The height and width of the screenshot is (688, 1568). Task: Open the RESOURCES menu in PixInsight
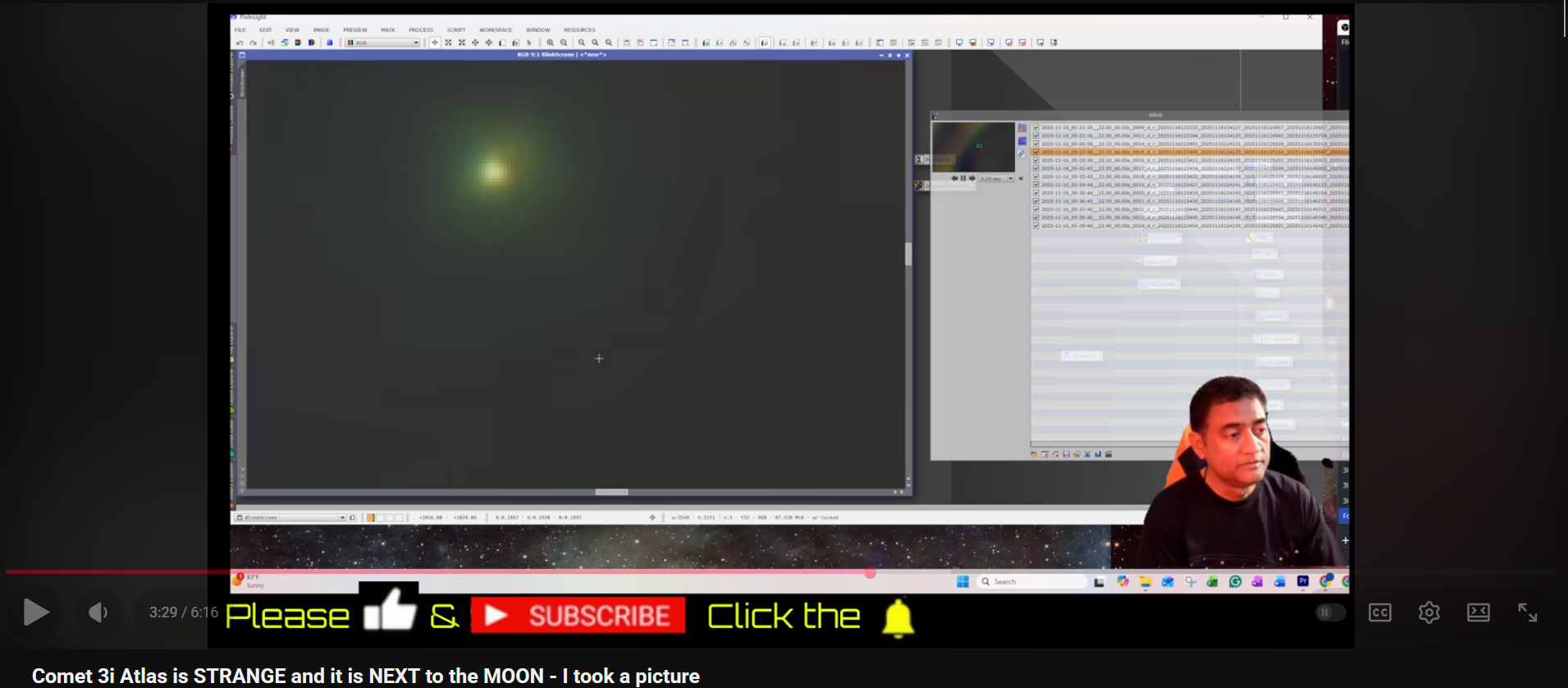tap(579, 30)
